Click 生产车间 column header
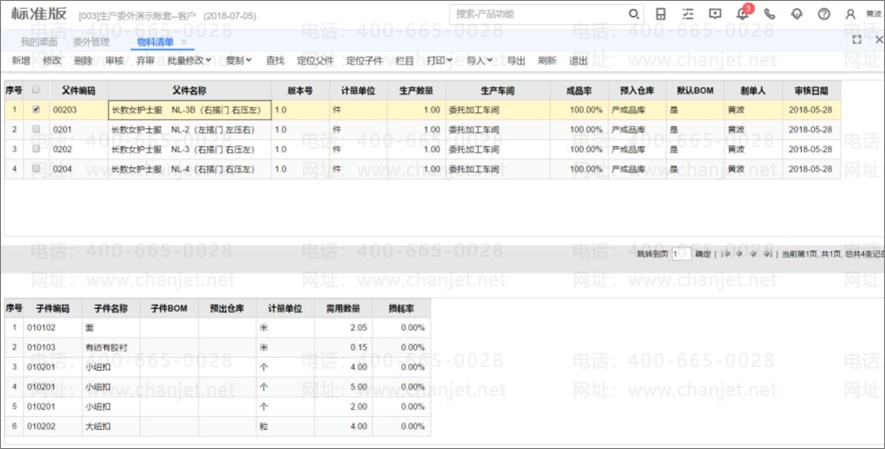Viewport: 885px width, 449px height. 498,90
